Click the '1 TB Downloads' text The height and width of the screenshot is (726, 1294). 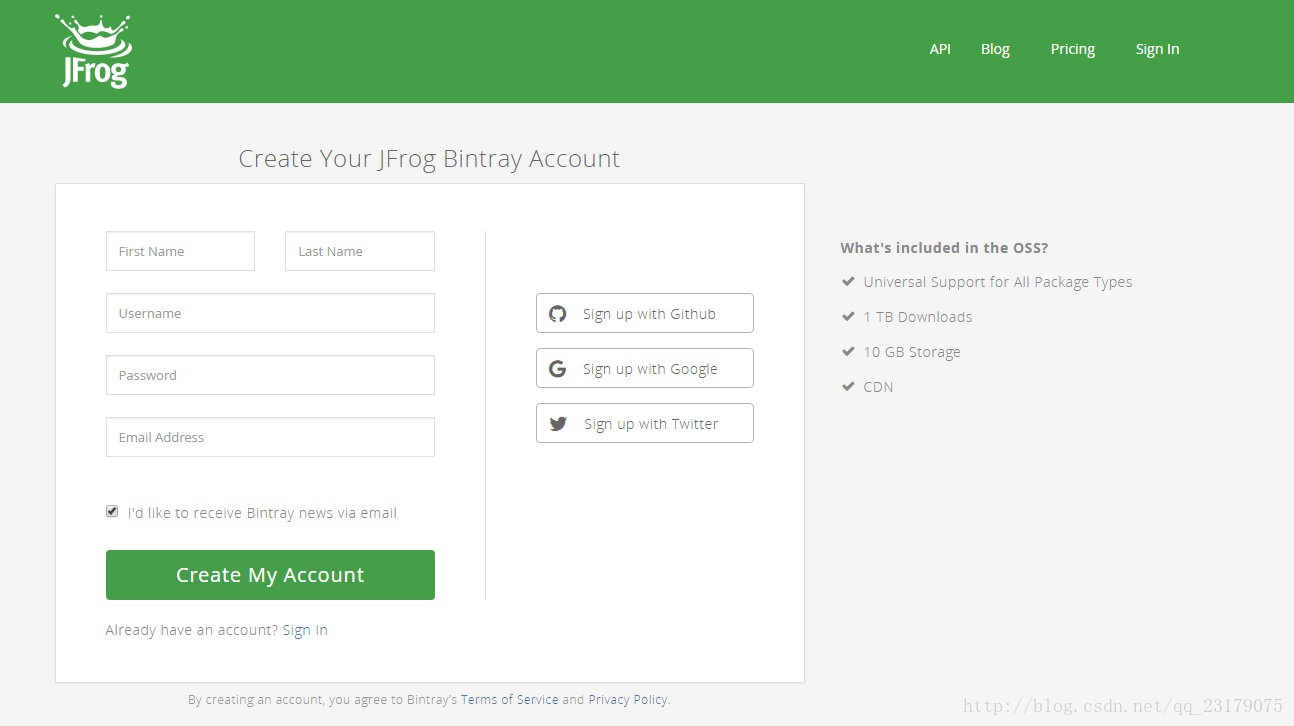(918, 317)
